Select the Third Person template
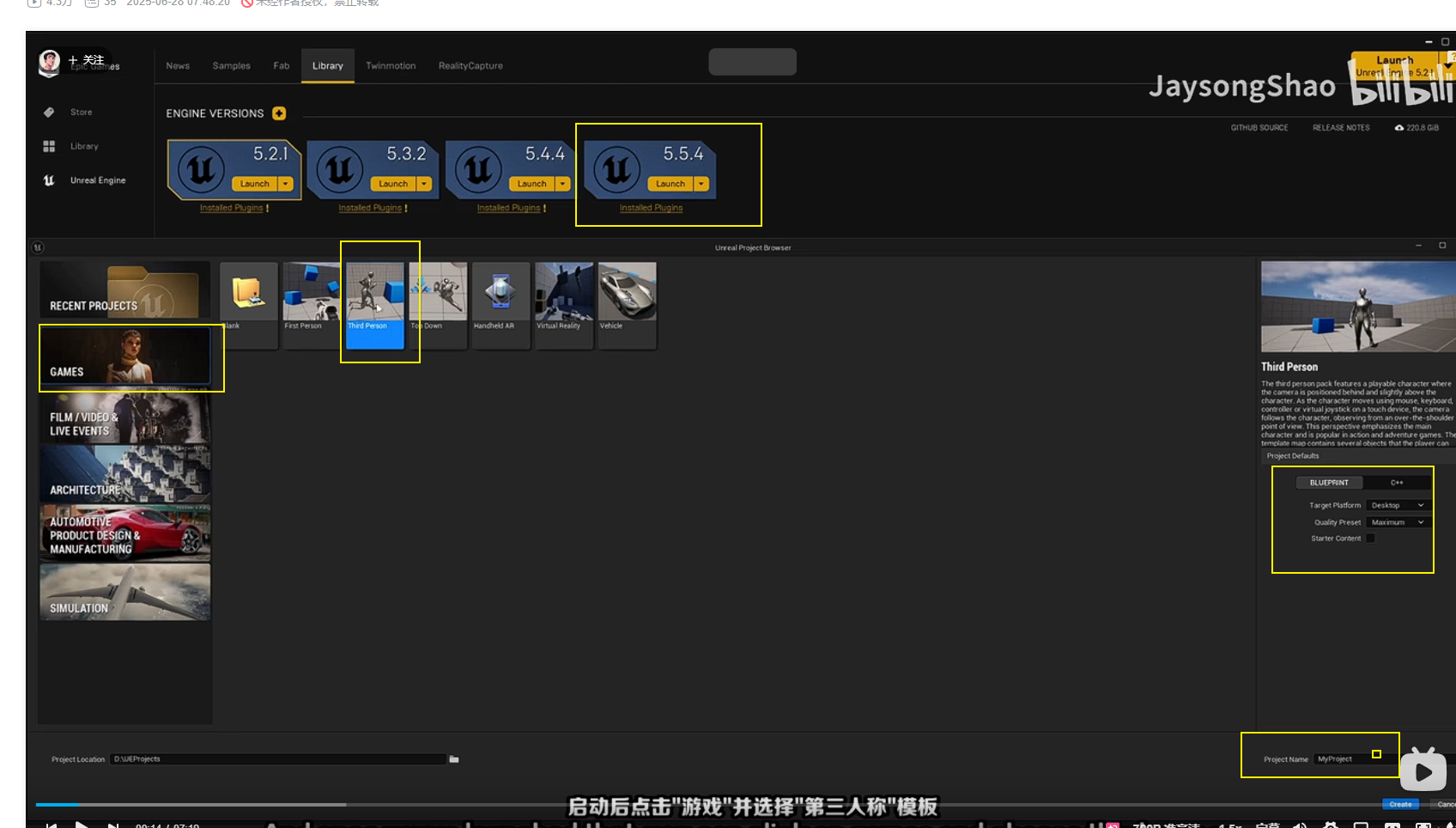 (x=375, y=305)
